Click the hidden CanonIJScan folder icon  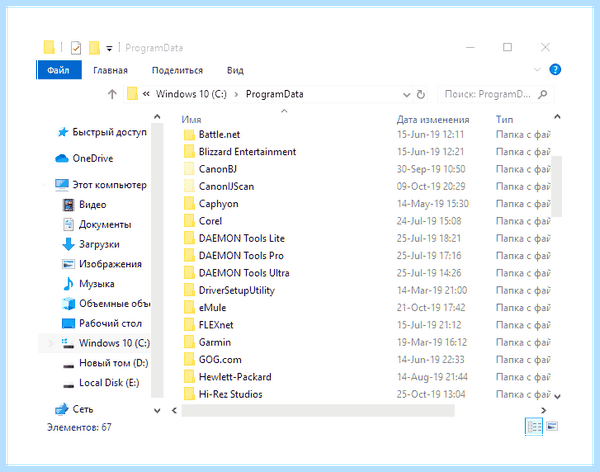189,186
